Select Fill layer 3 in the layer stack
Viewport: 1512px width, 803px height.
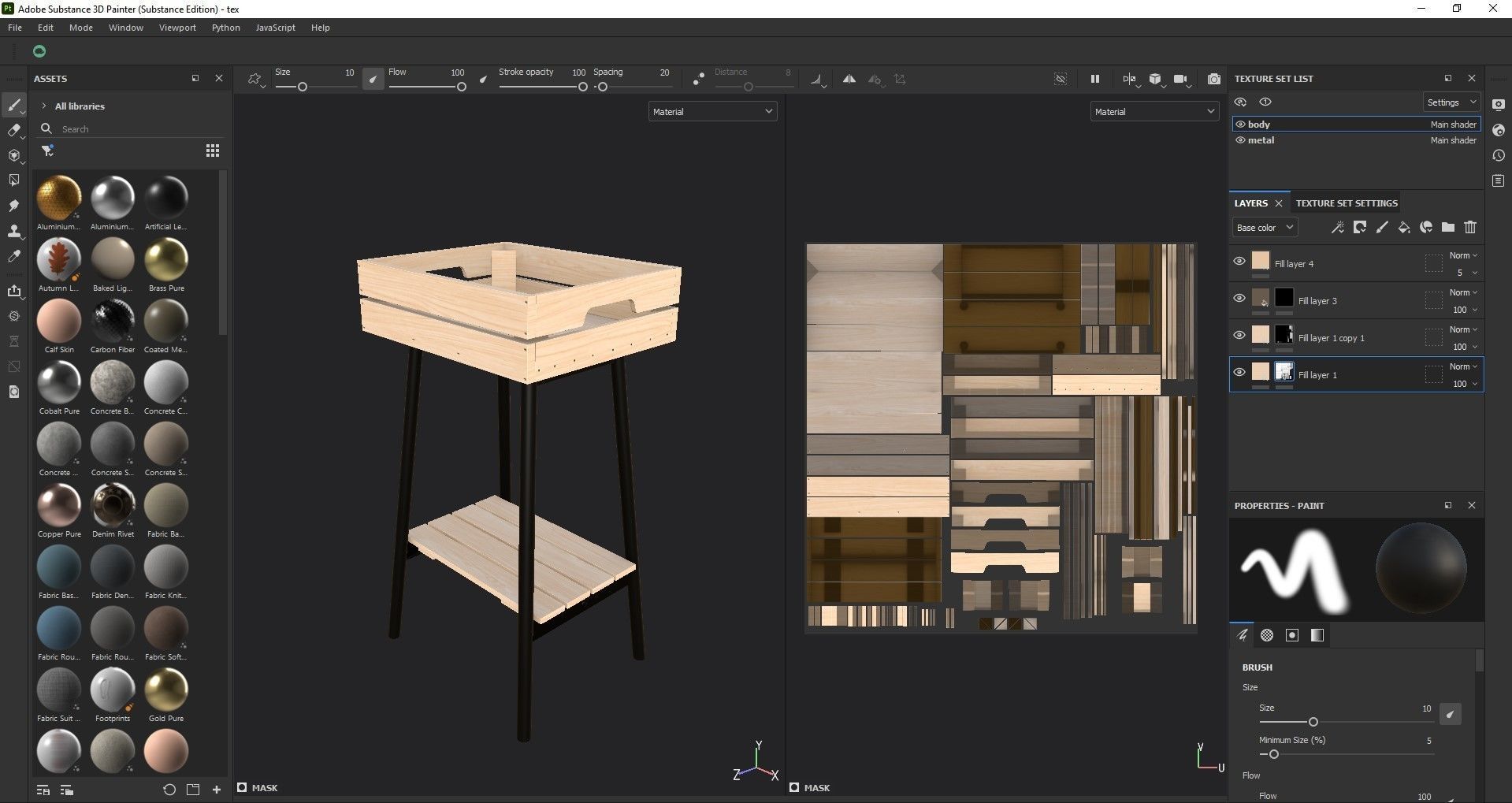1356,301
